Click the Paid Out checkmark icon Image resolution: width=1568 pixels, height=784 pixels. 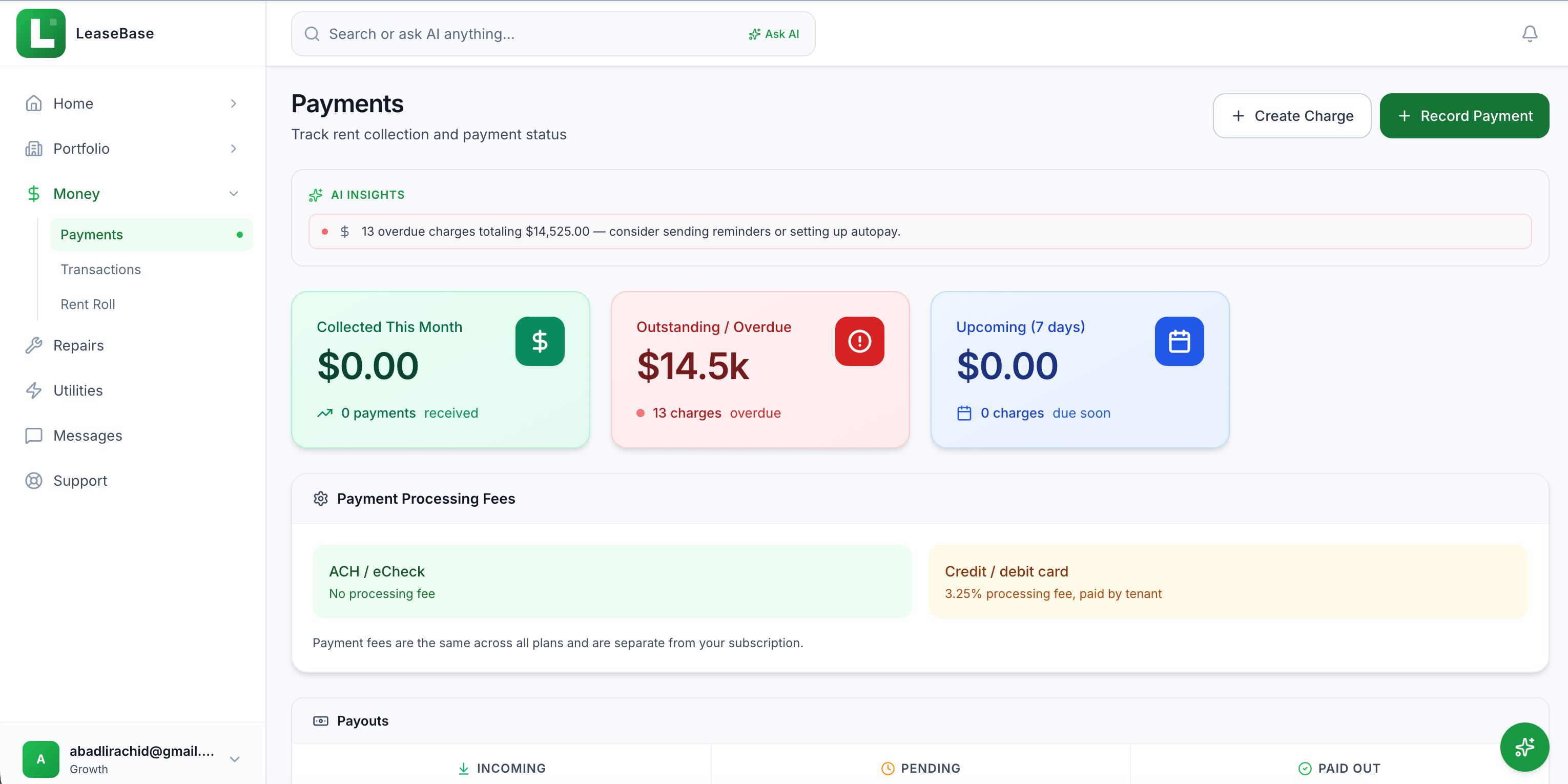point(1305,768)
